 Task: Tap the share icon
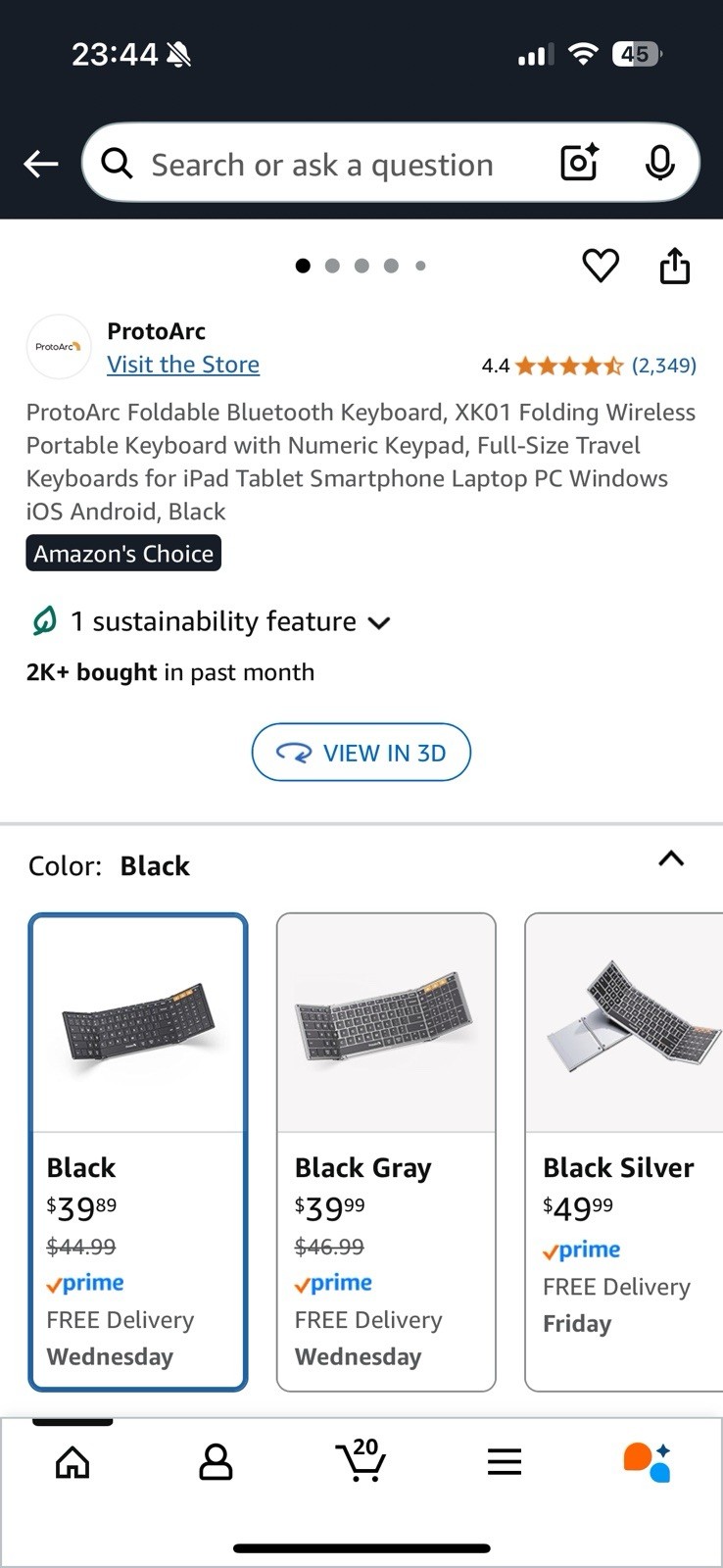tap(674, 265)
